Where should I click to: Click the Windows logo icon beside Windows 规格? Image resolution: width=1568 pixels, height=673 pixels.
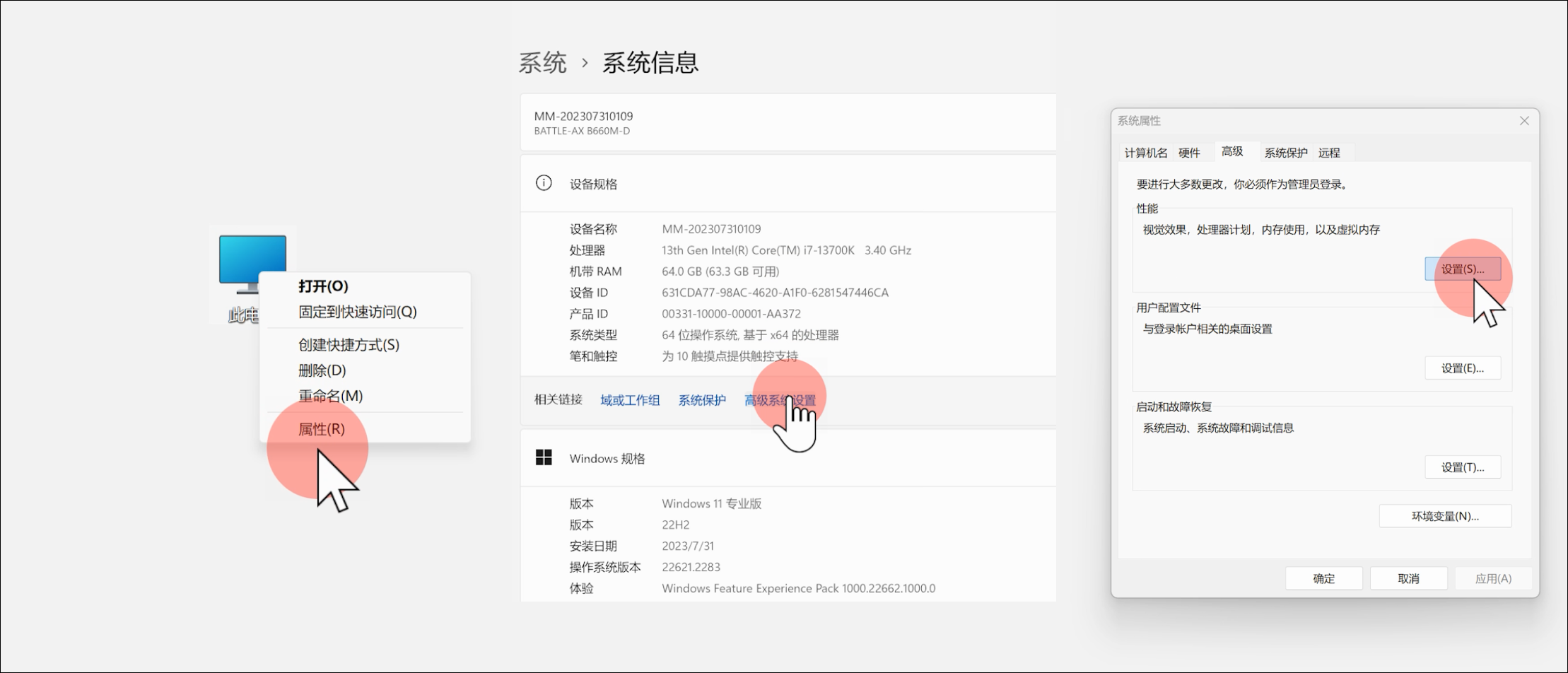coord(544,458)
